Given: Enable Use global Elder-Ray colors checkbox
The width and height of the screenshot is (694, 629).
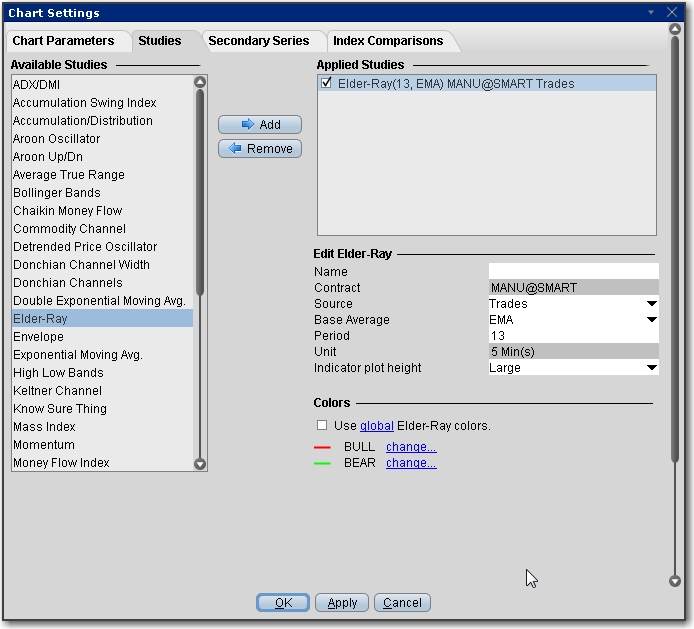Looking at the screenshot, I should [322, 426].
